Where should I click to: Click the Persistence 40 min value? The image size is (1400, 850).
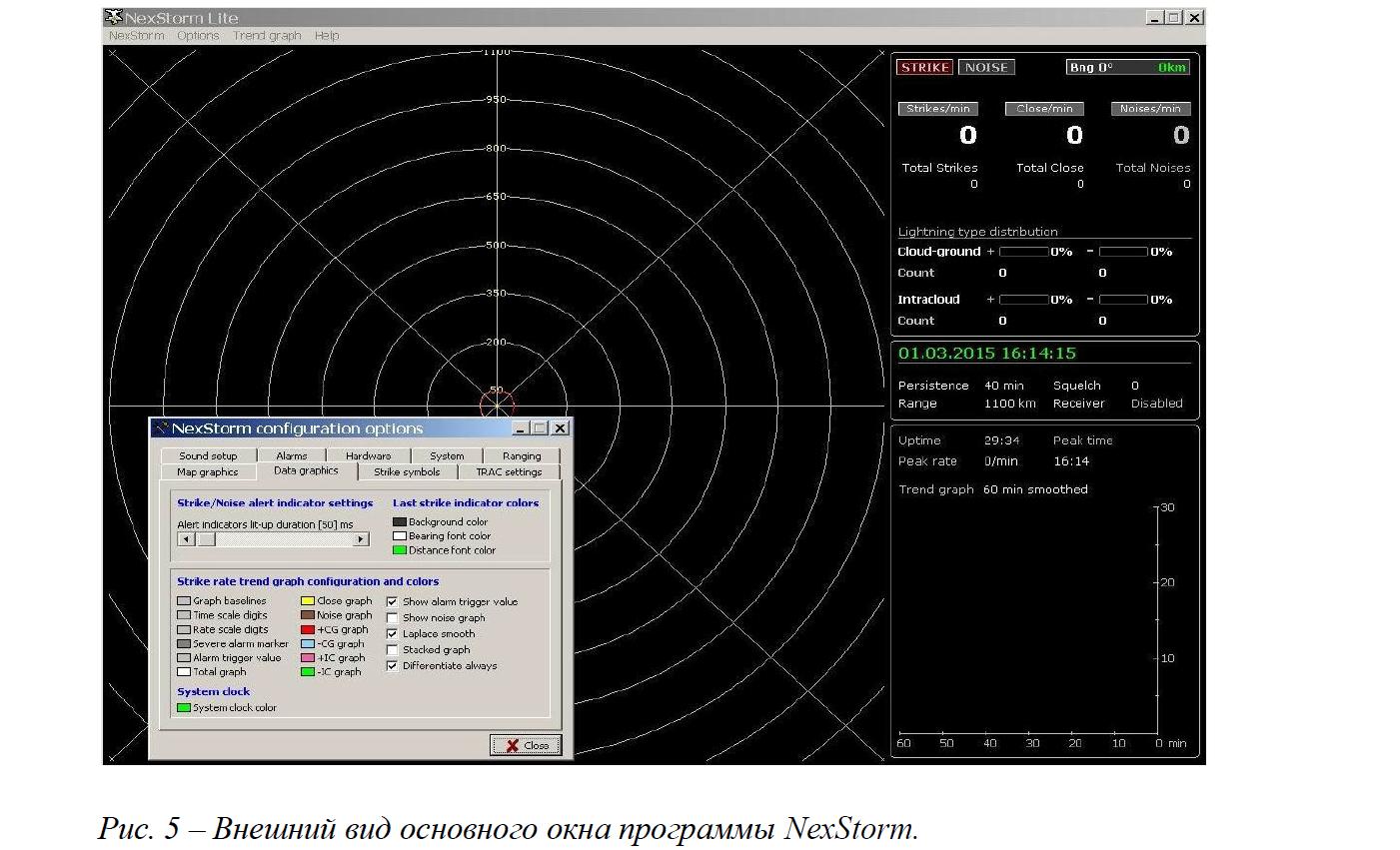1004,386
